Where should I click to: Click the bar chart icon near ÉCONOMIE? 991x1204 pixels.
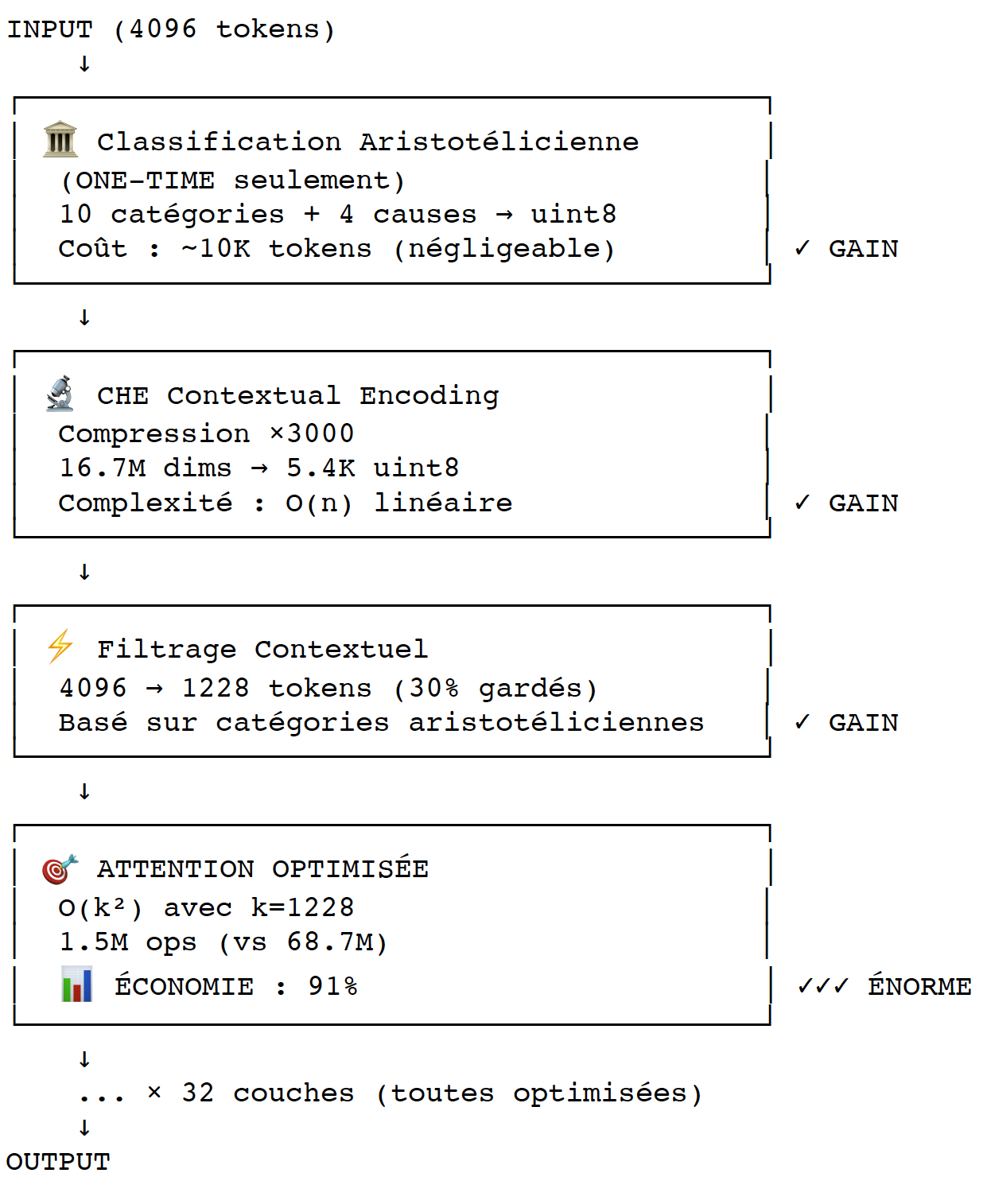[77, 985]
